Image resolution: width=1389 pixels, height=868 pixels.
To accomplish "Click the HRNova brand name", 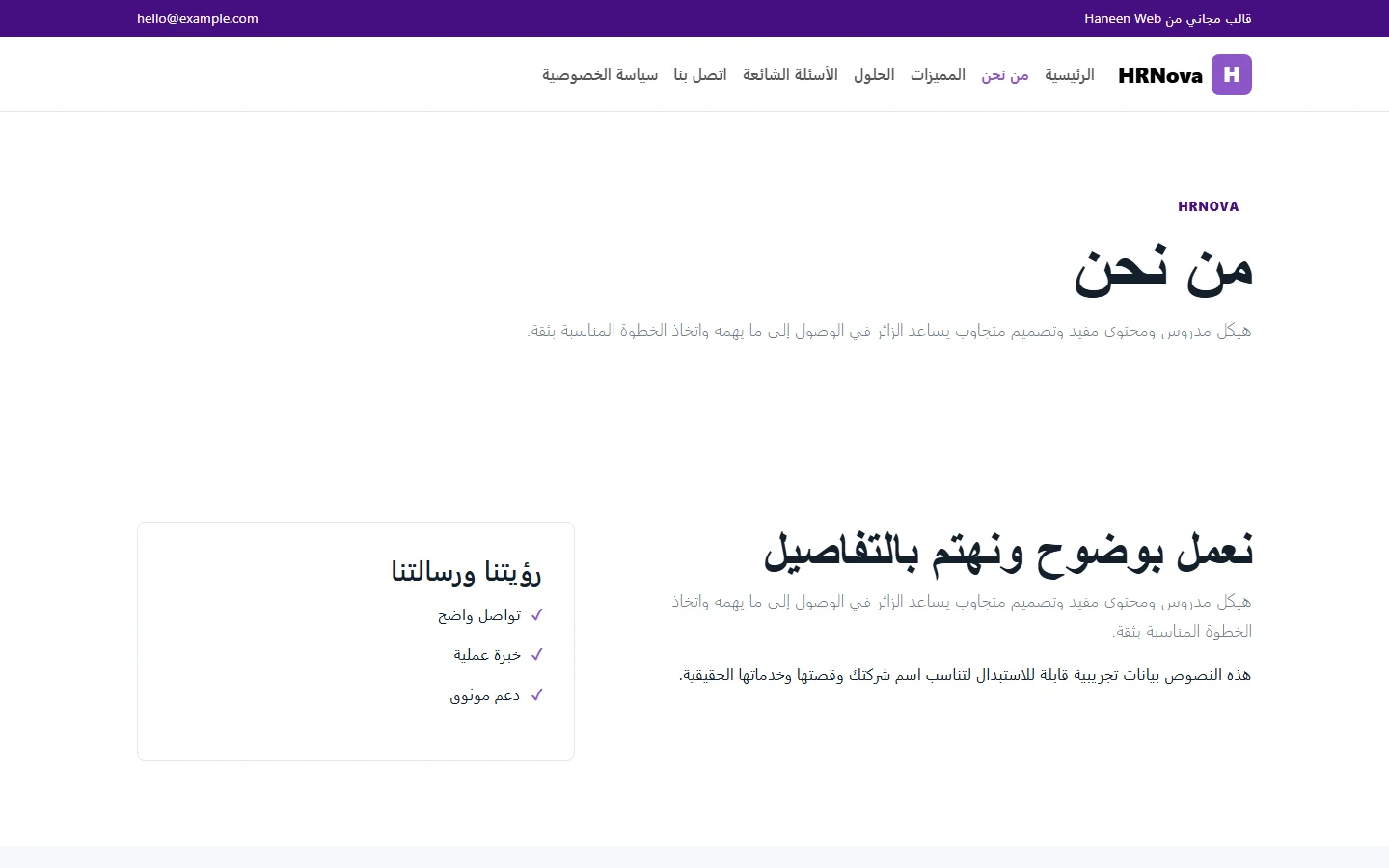I will tap(1160, 75).
